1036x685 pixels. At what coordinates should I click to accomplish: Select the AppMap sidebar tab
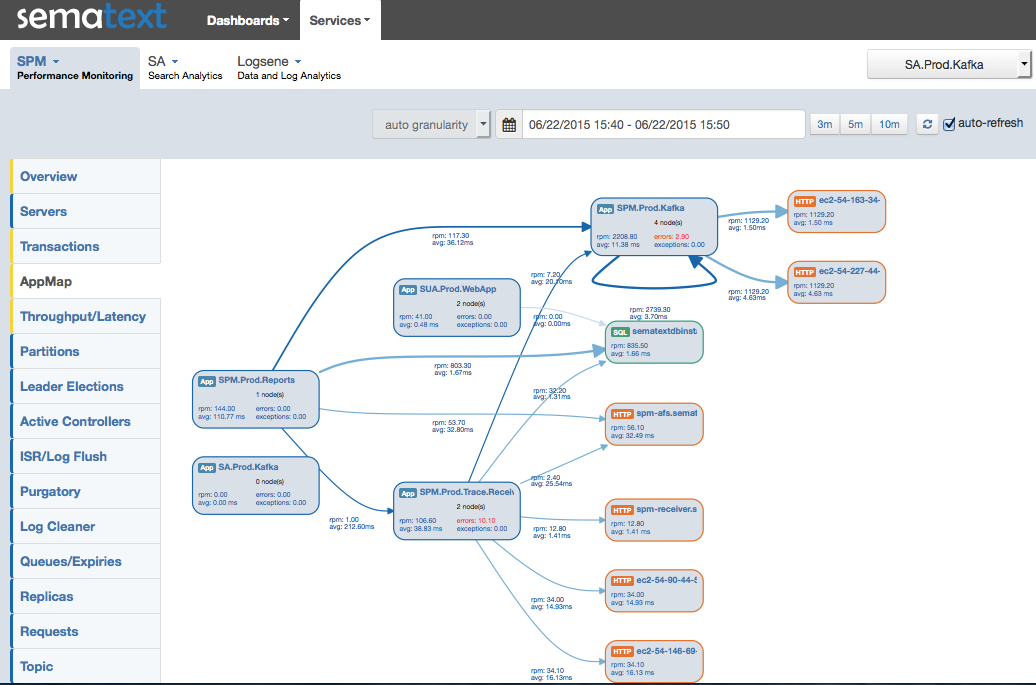click(86, 281)
